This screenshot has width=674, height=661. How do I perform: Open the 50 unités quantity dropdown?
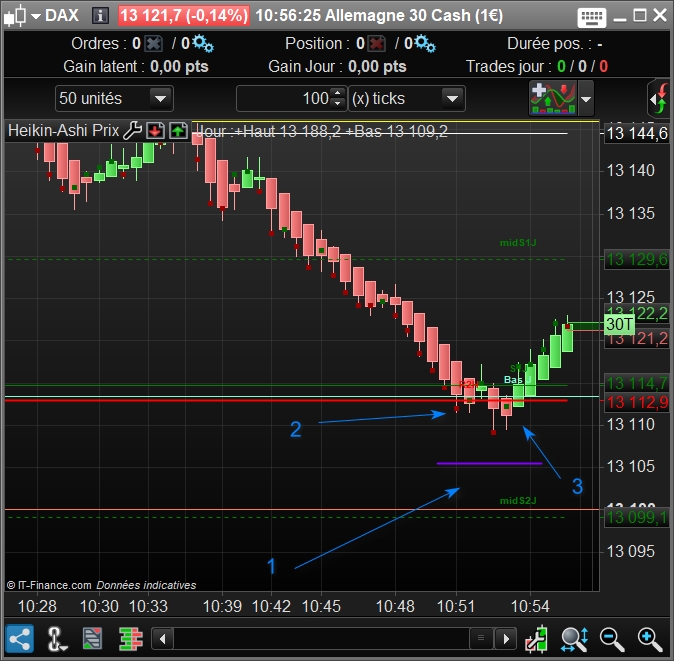pos(114,98)
